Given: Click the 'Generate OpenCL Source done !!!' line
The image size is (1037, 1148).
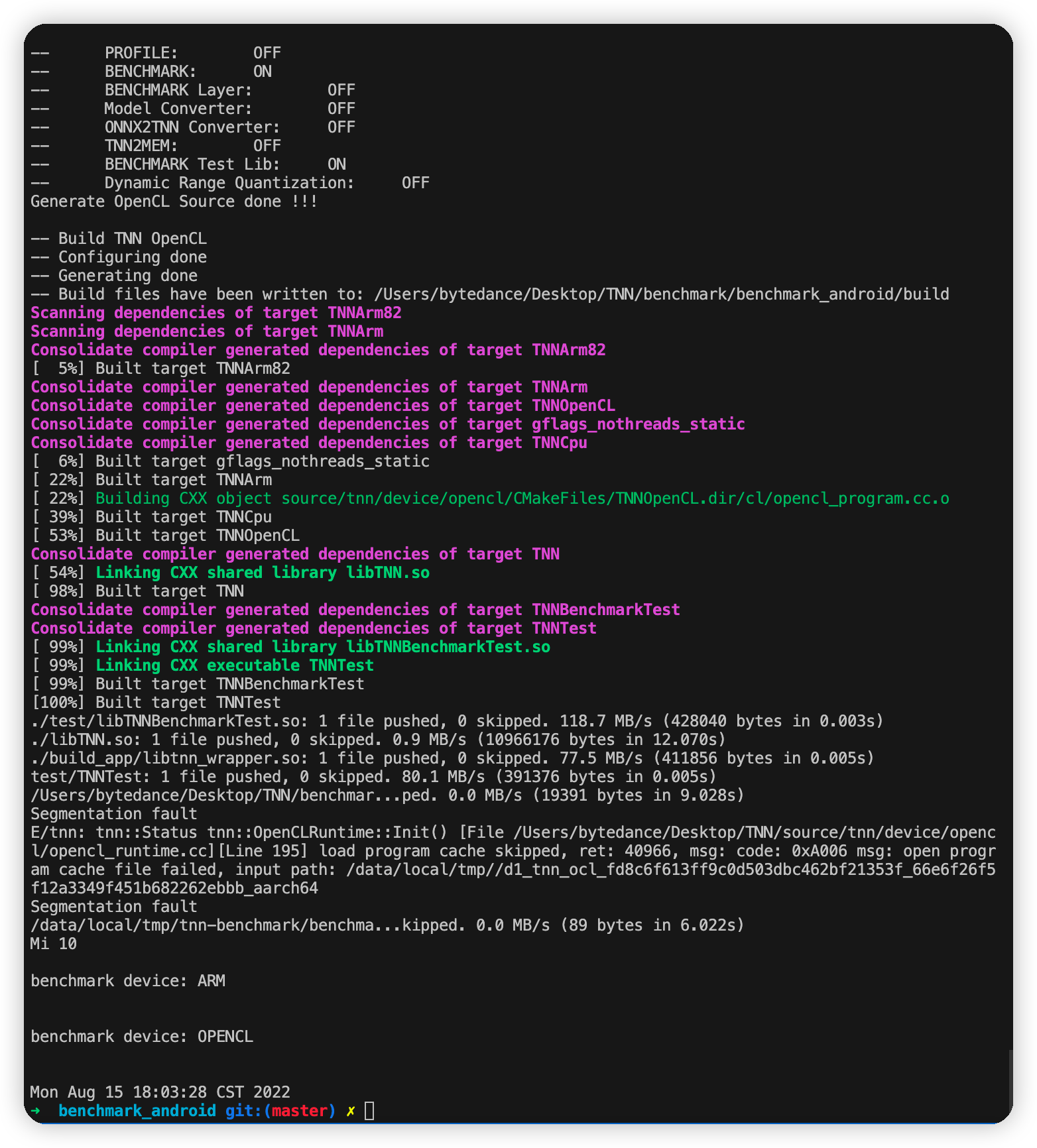Looking at the screenshot, I should point(174,201).
